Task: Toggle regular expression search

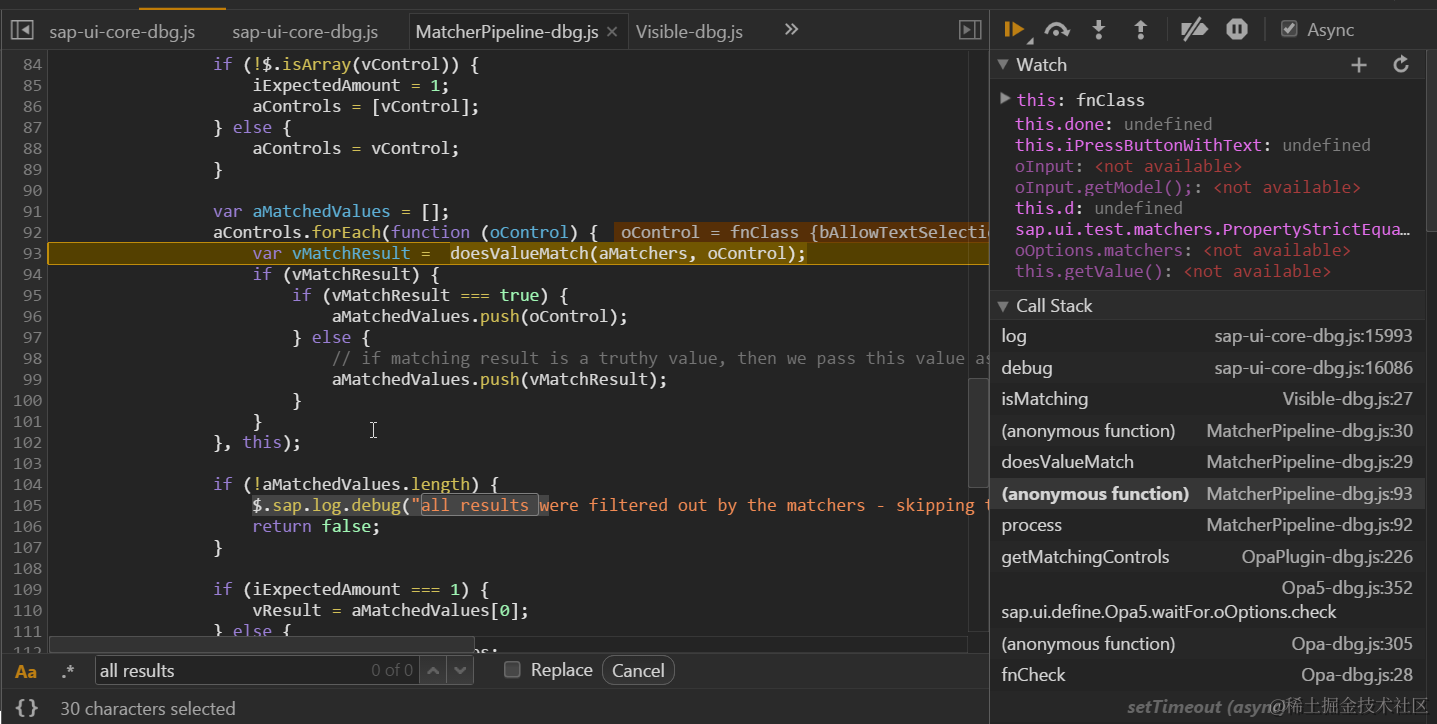Action: (67, 671)
